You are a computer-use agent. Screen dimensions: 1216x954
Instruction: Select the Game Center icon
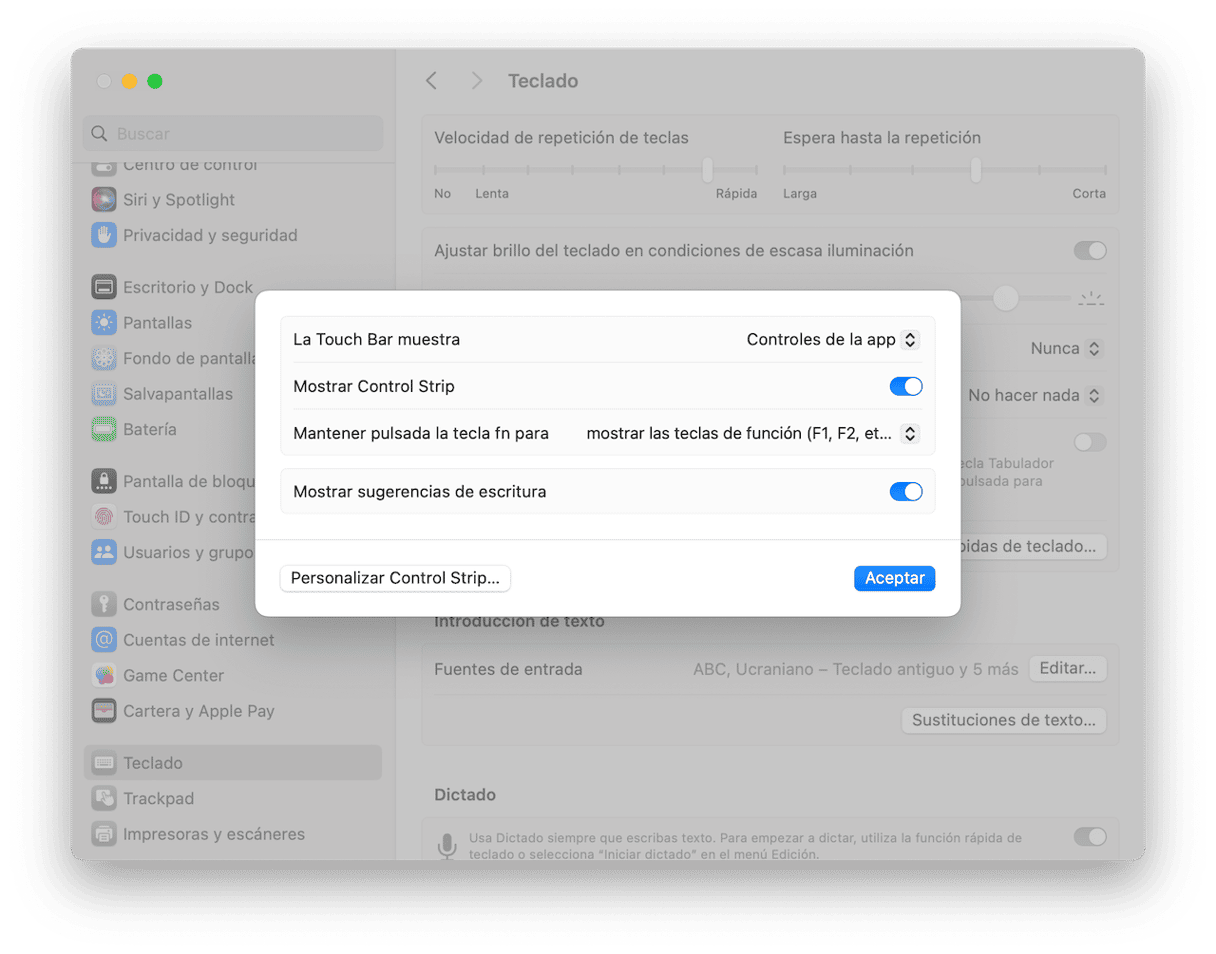click(104, 676)
